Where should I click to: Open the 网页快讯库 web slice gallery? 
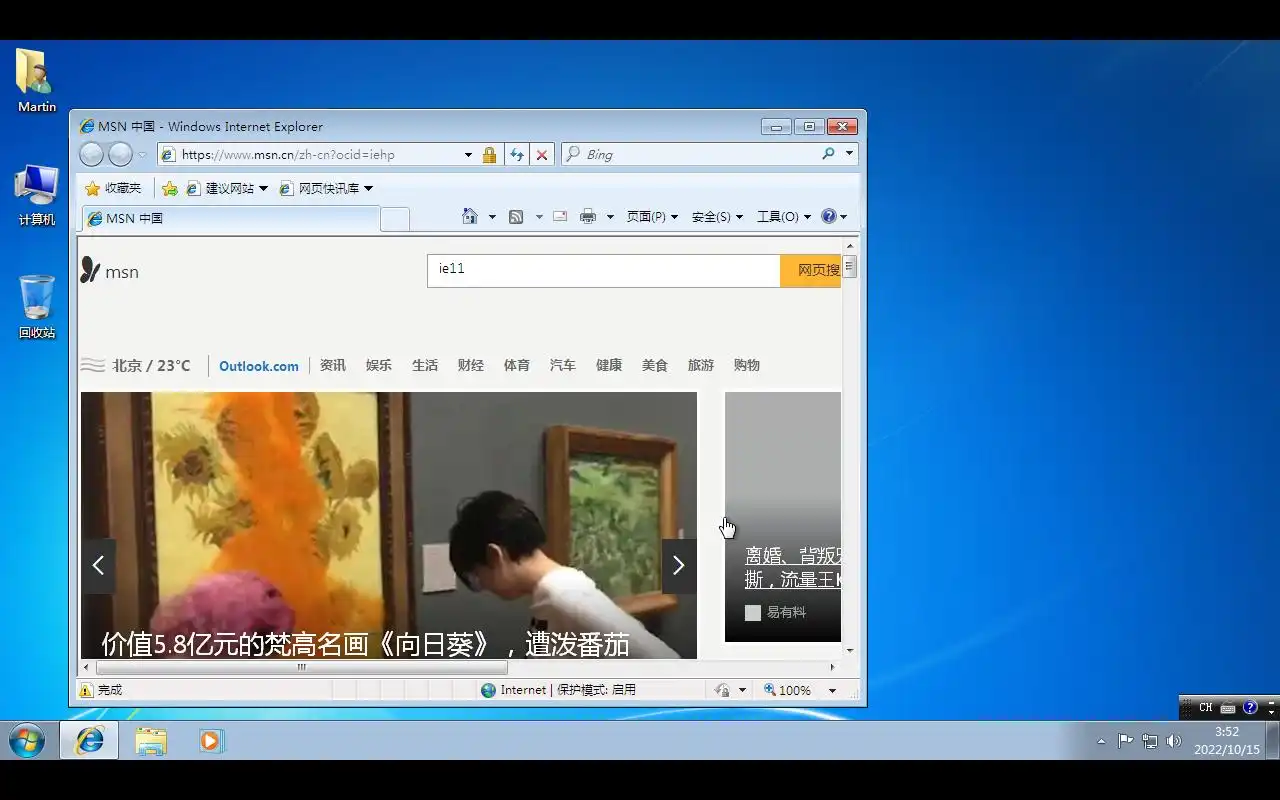click(326, 188)
